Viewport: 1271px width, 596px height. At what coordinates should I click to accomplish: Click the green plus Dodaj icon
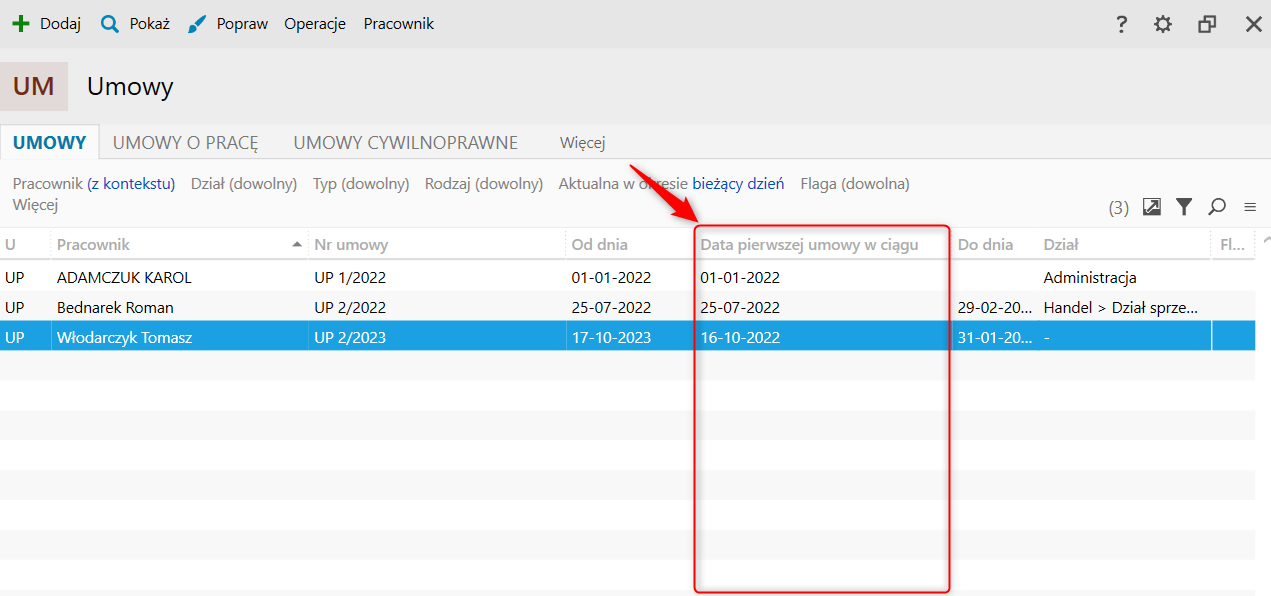(x=21, y=24)
